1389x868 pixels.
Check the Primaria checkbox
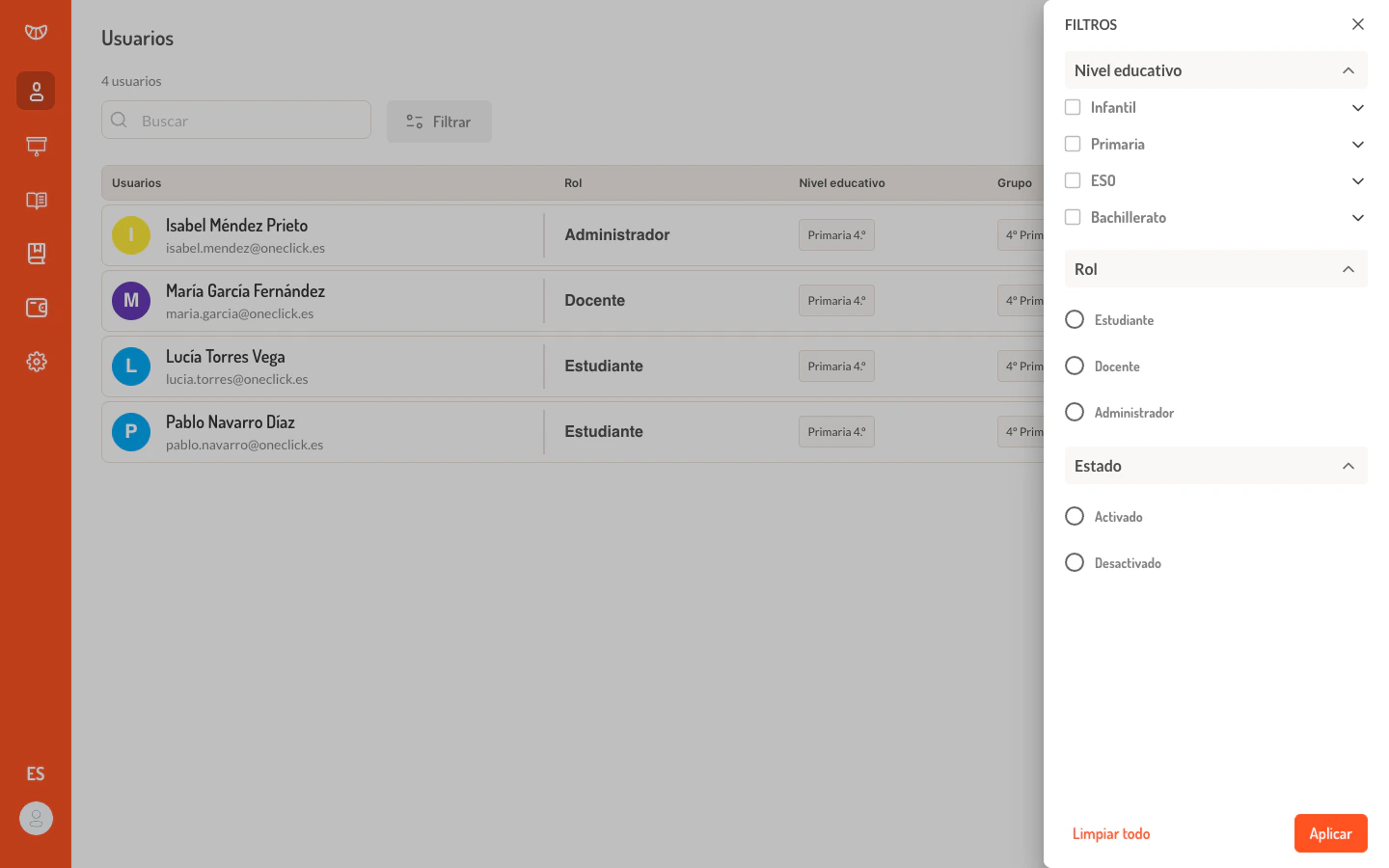click(1073, 144)
